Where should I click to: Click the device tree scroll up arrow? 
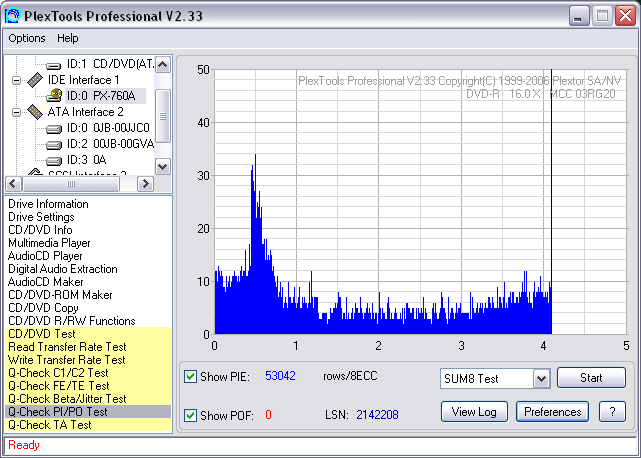163,65
